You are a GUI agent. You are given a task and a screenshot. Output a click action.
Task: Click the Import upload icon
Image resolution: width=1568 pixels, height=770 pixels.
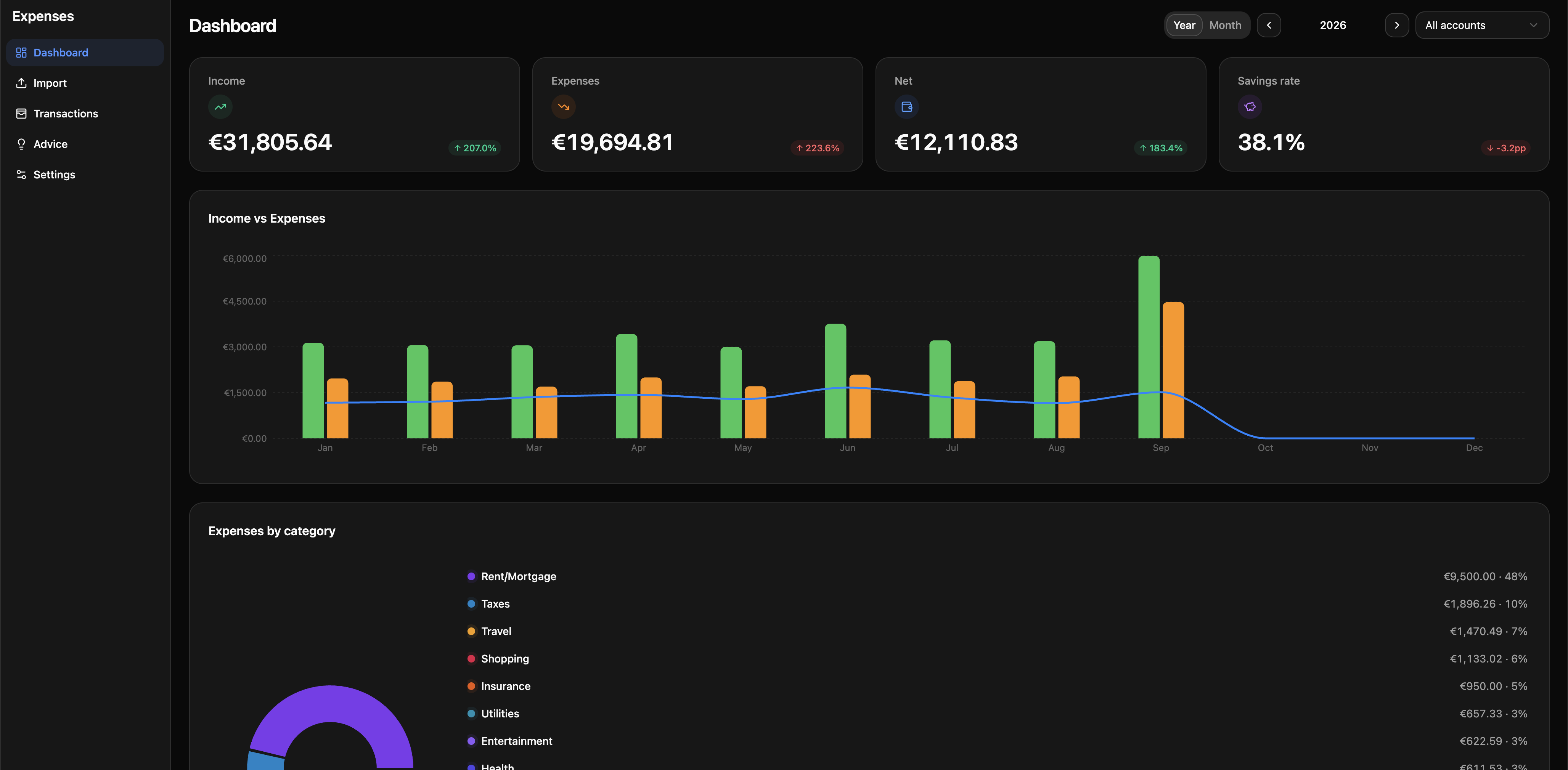21,83
